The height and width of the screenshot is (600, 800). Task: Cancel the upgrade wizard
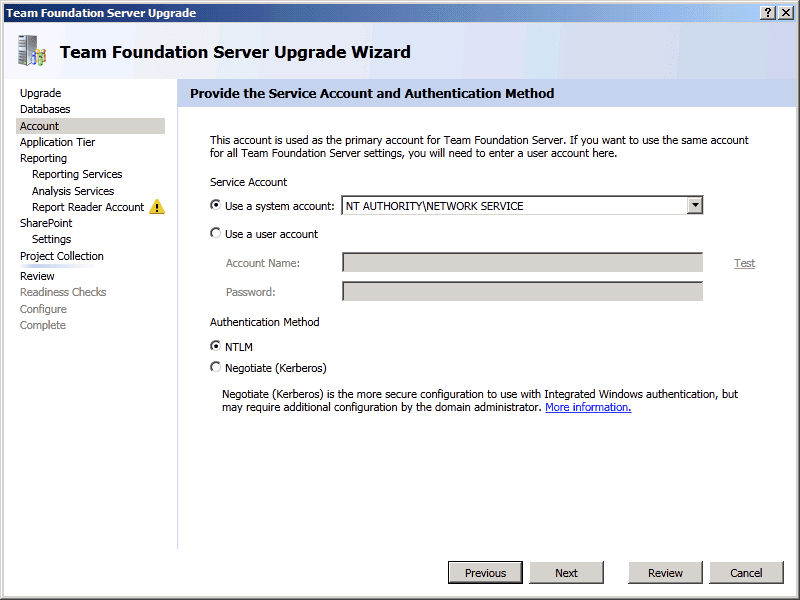pyautogui.click(x=746, y=573)
